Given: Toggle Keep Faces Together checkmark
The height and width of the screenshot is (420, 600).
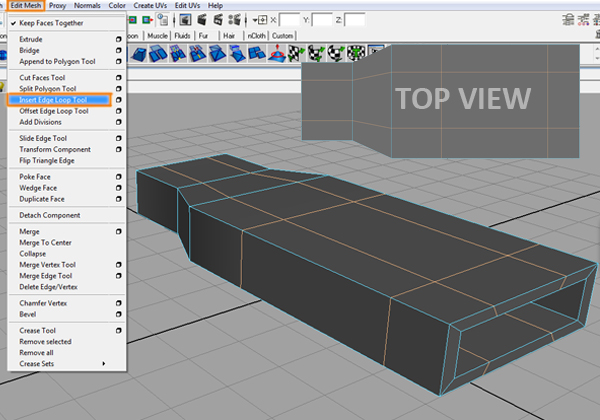Looking at the screenshot, I should (x=13, y=23).
